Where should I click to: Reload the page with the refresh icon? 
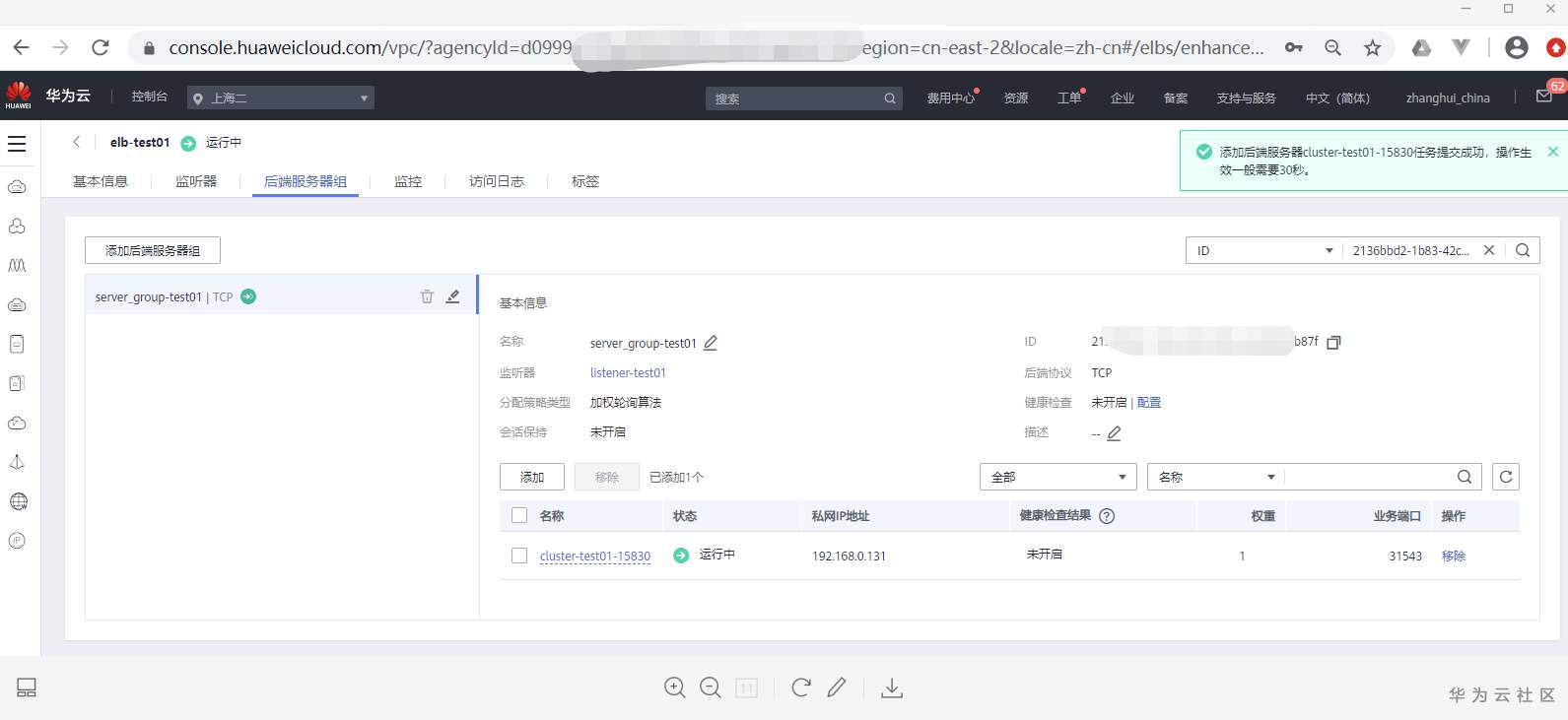[100, 47]
